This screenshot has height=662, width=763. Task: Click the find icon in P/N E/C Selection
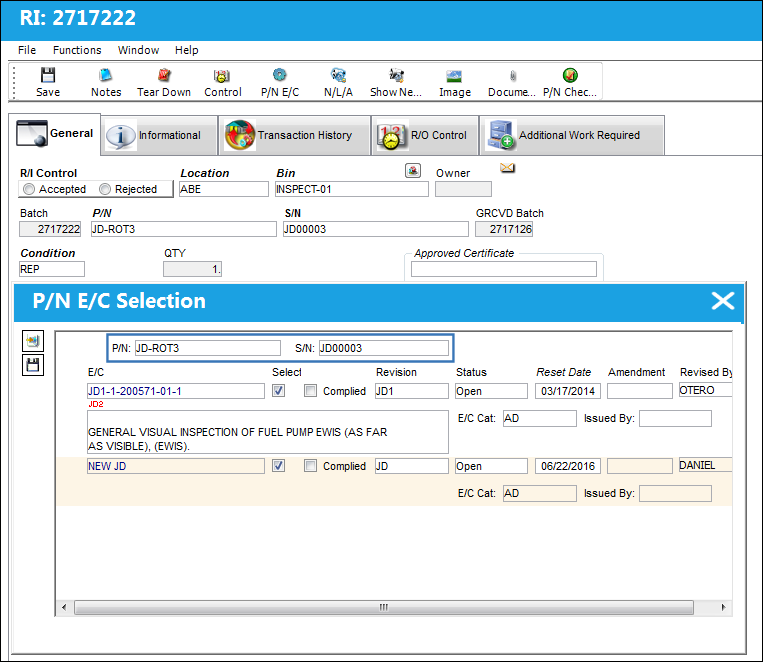click(x=33, y=341)
